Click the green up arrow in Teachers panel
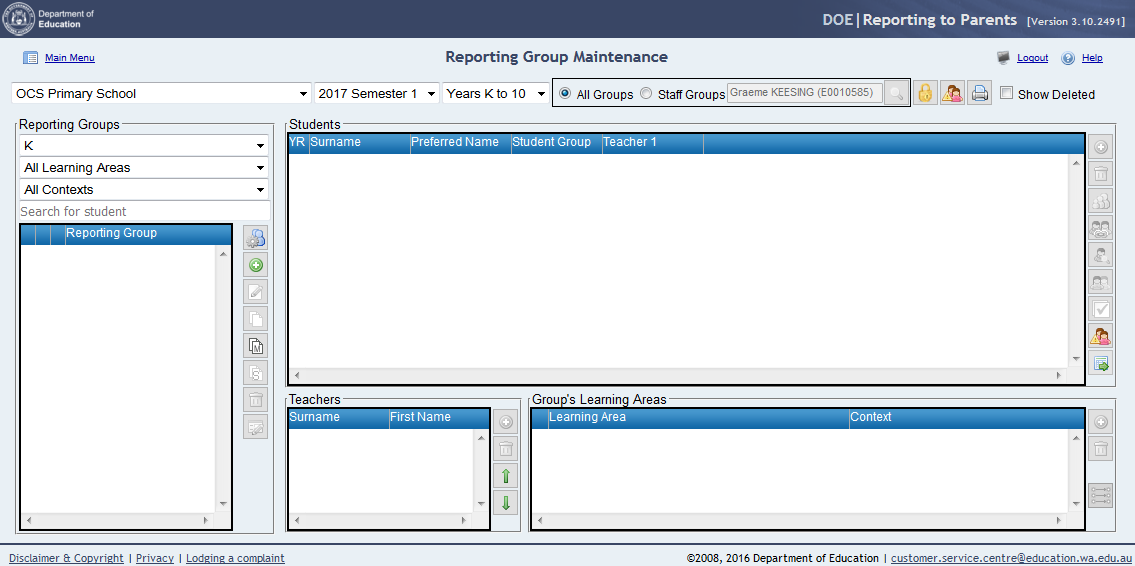Image resolution: width=1135 pixels, height=566 pixels. click(x=506, y=476)
